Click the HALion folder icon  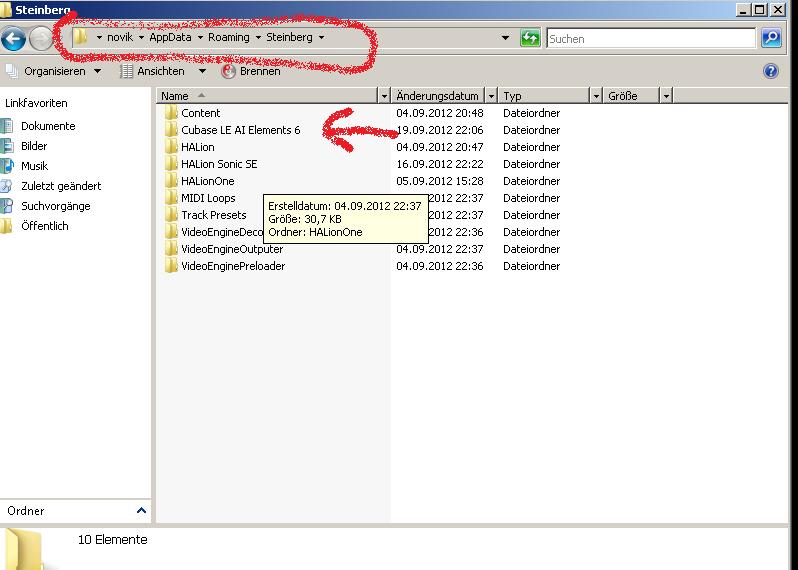point(171,147)
